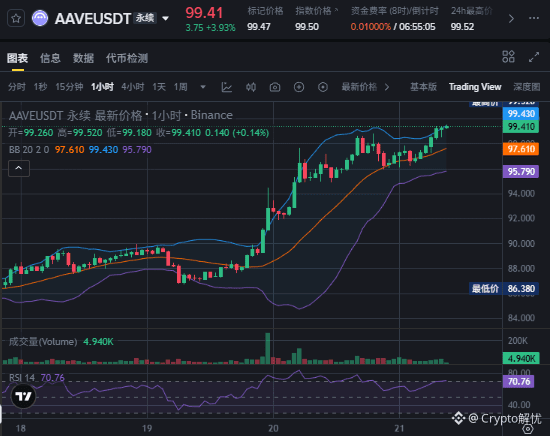Click the AAVE coin logo
This screenshot has width=550, height=436.
pyautogui.click(x=40, y=18)
